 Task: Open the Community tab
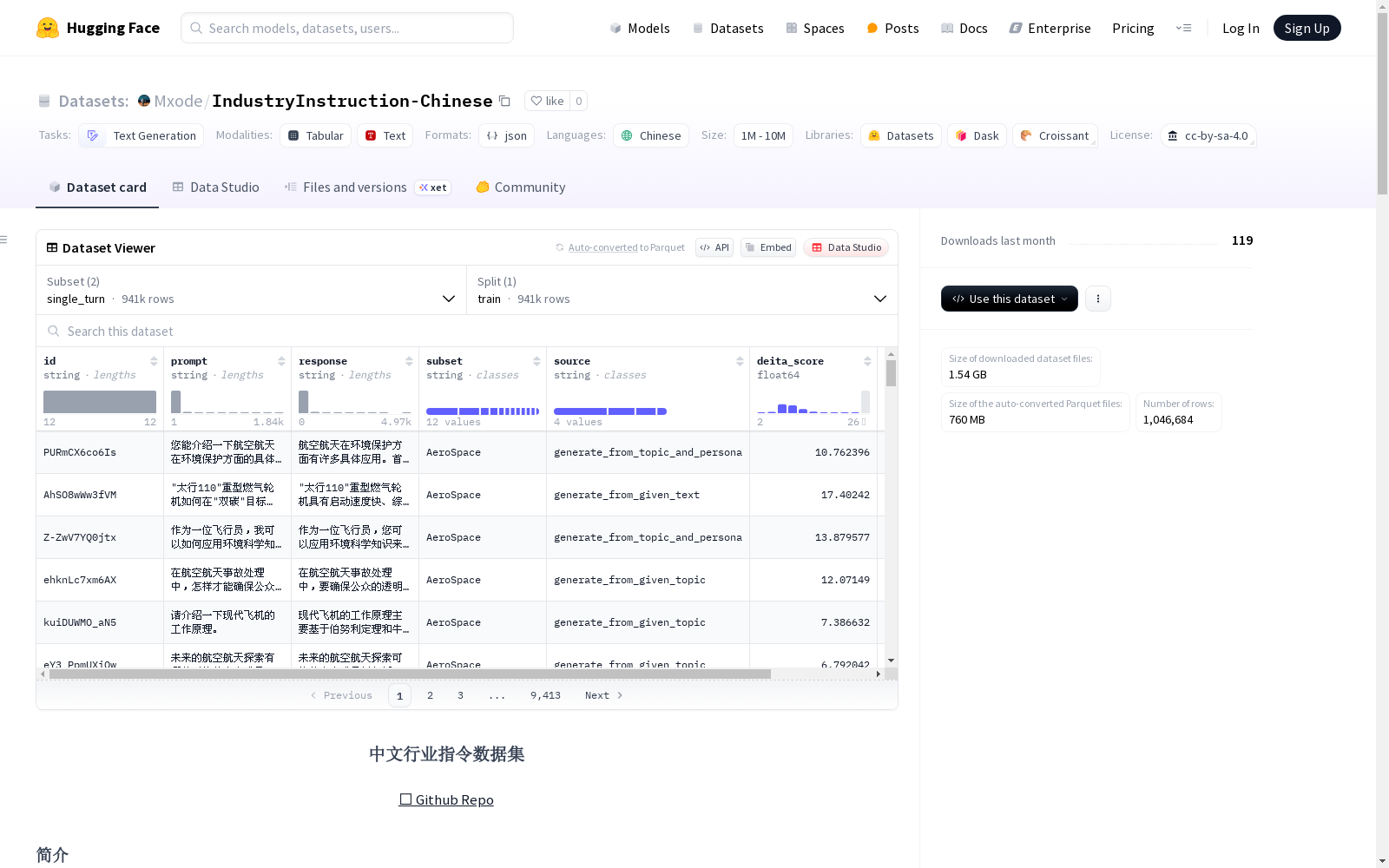521,187
